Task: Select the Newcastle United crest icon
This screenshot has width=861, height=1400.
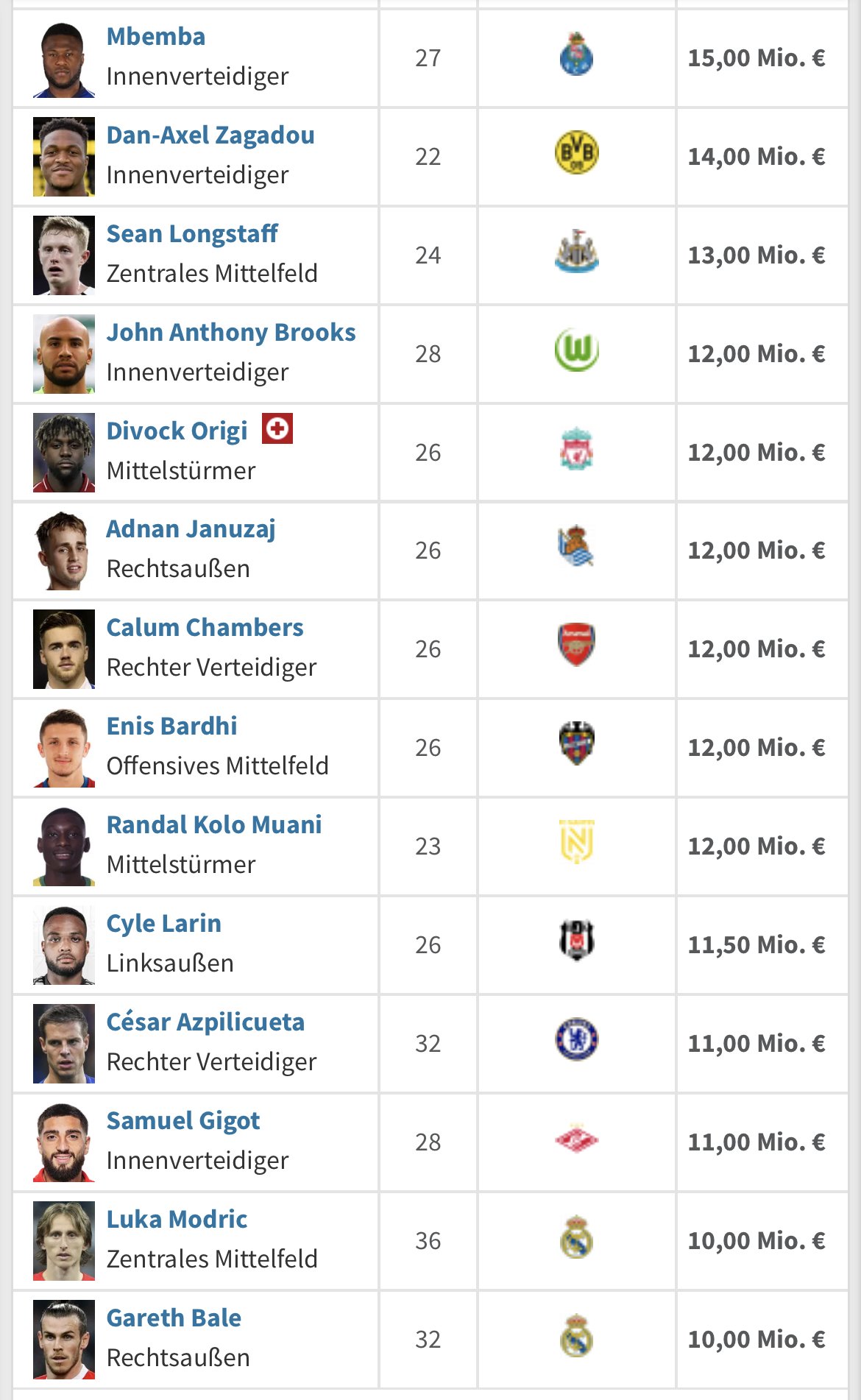Action: 576,252
